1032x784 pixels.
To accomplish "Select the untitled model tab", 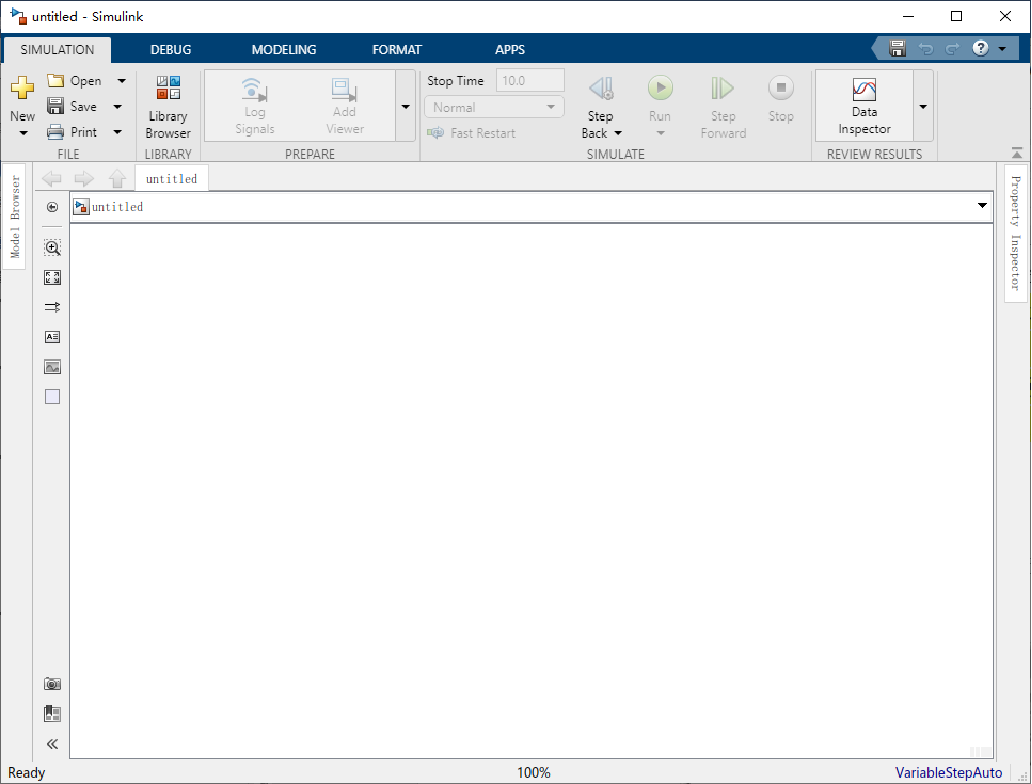I will coord(172,178).
